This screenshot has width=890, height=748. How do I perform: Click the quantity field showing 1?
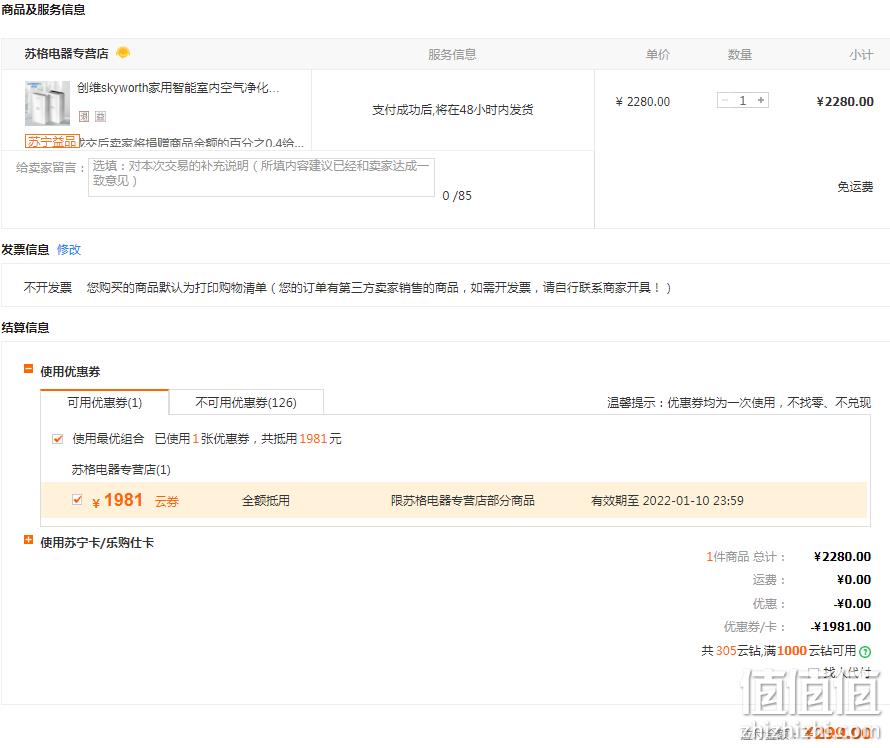click(x=742, y=100)
